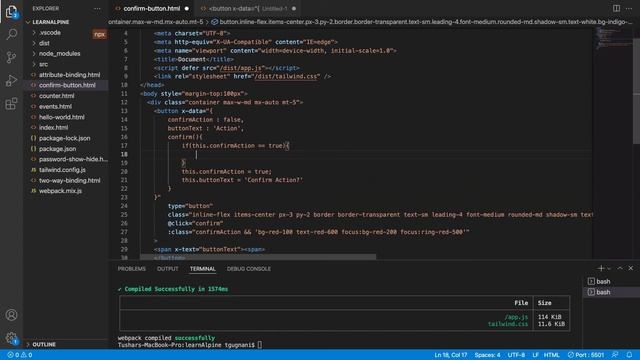This screenshot has width=640, height=360.
Task: Click Ln 18, Col 17 cursor position
Action: tap(451, 355)
